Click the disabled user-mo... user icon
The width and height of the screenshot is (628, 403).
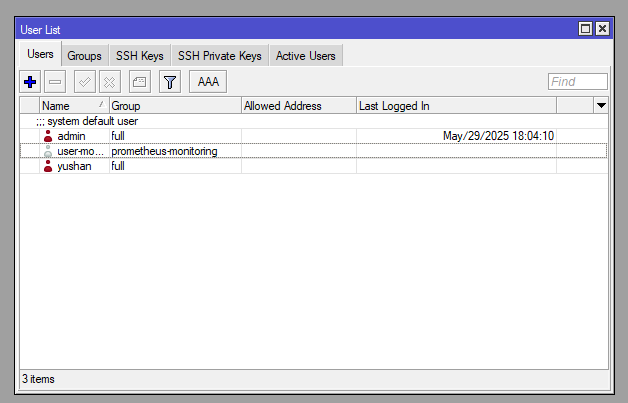click(48, 151)
